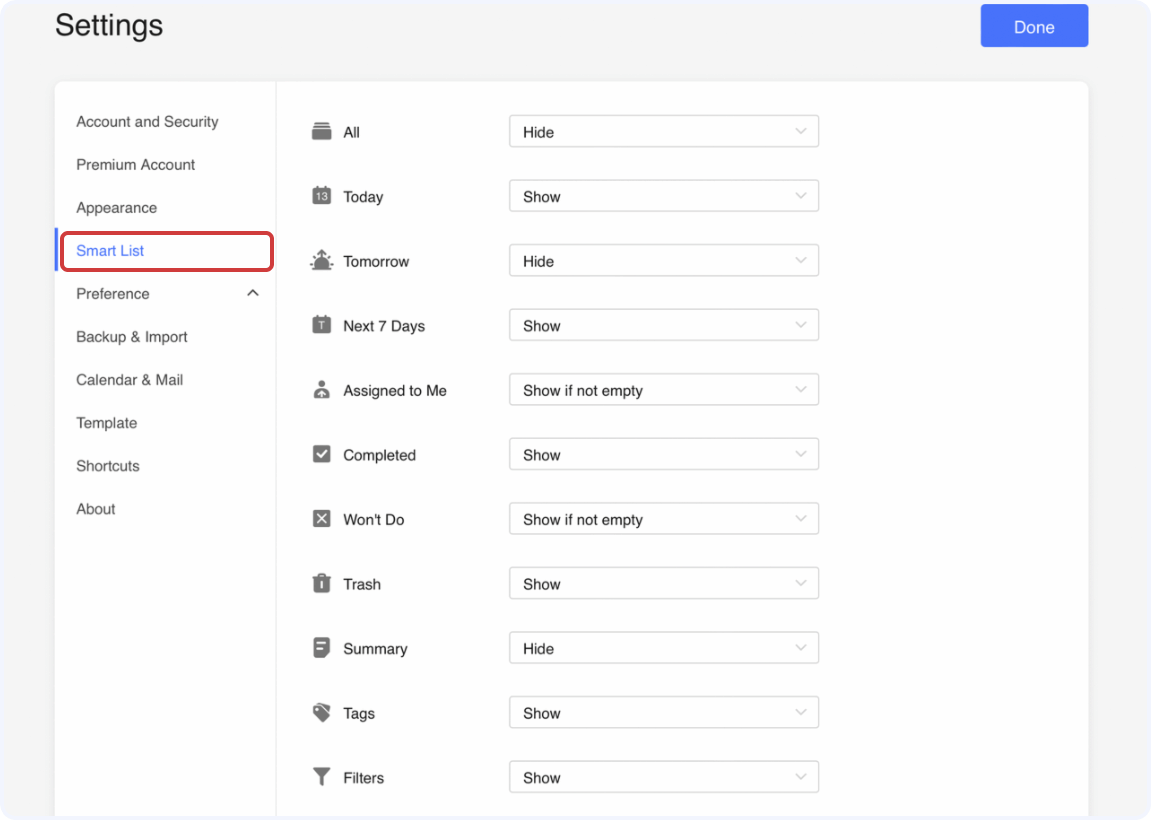Open Account and Security settings
1151x820 pixels.
[146, 121]
